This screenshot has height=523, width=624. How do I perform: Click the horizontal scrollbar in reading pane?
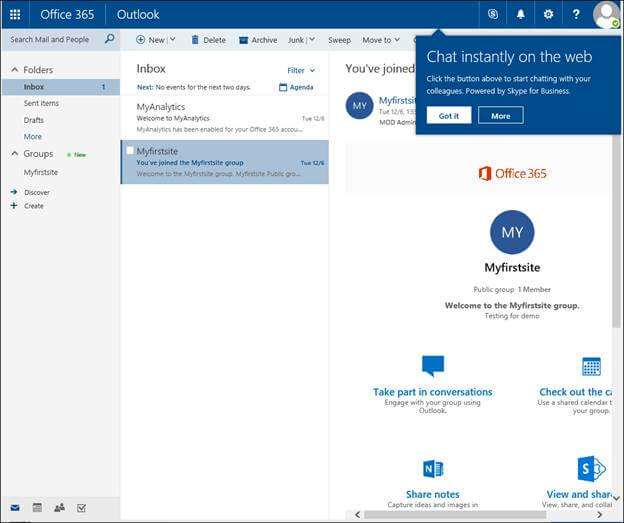[455, 515]
